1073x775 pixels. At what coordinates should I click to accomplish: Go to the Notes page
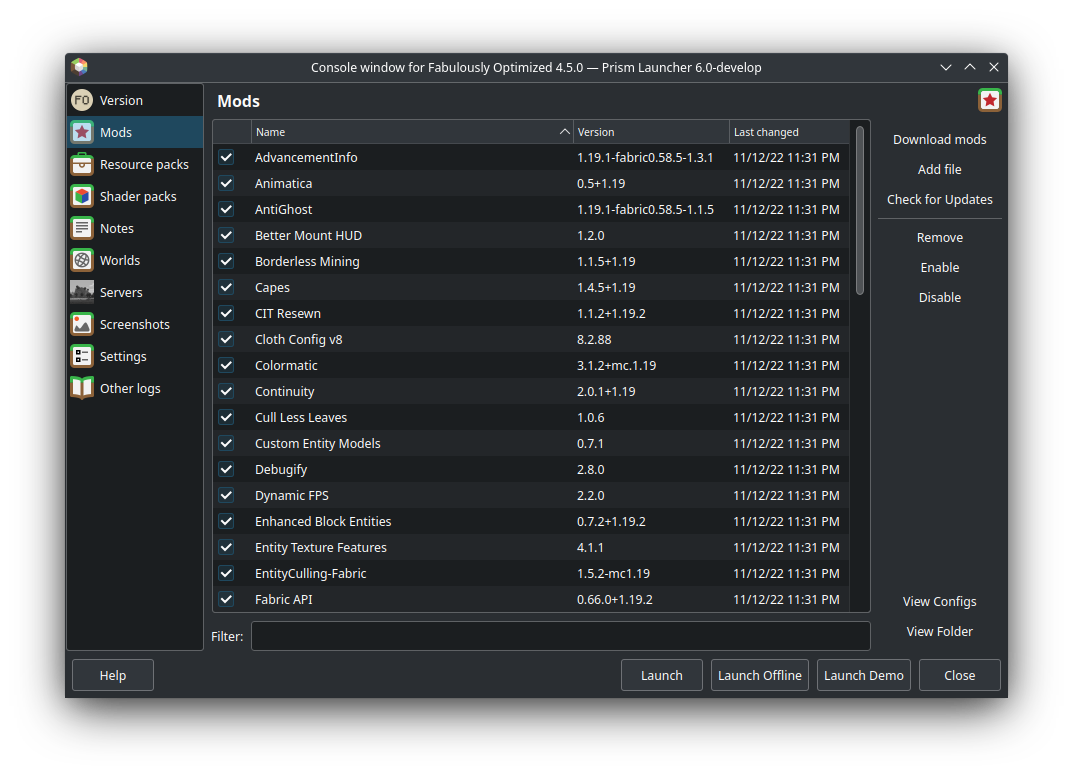(135, 228)
